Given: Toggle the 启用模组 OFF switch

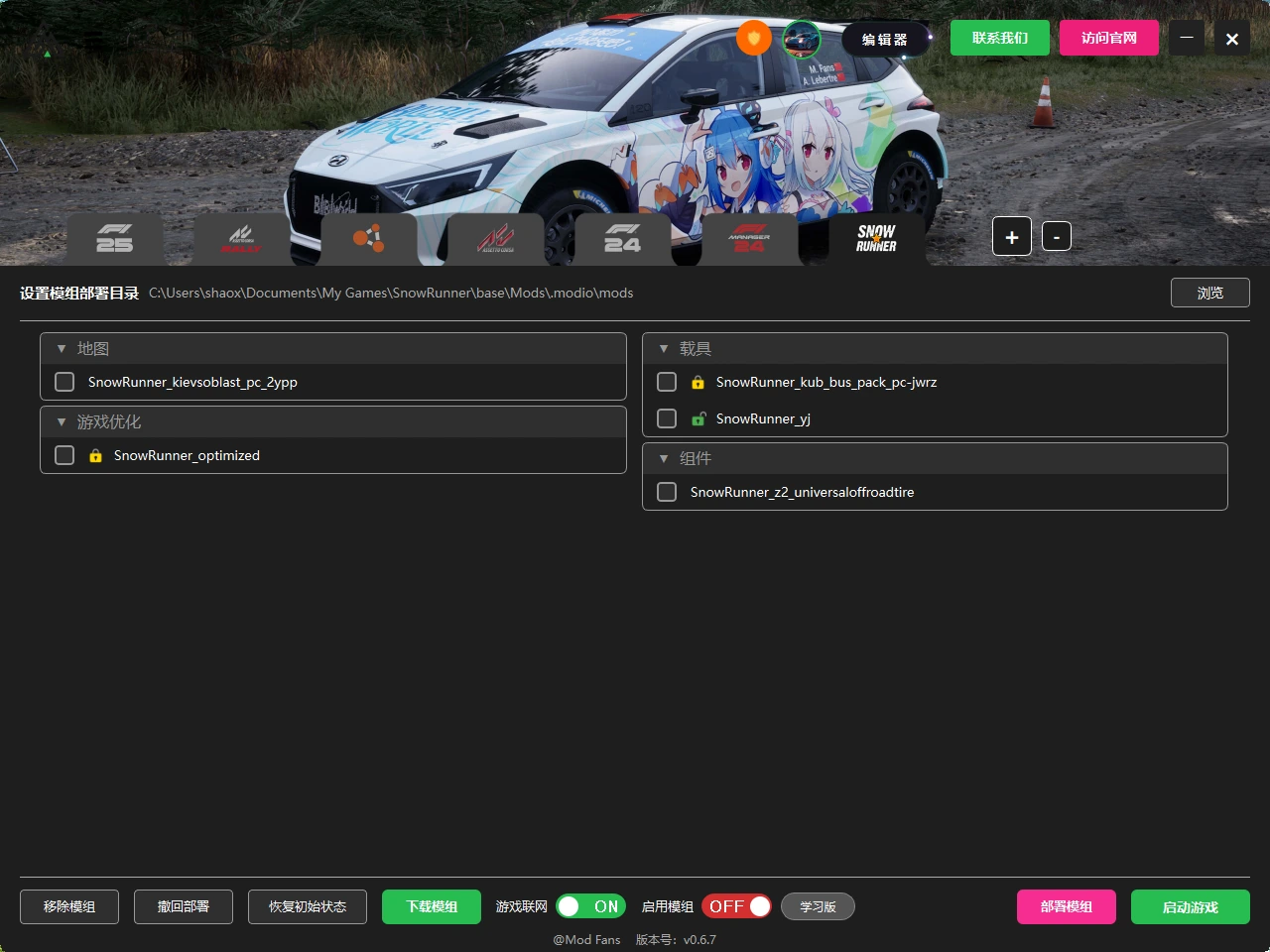Looking at the screenshot, I should click(736, 906).
